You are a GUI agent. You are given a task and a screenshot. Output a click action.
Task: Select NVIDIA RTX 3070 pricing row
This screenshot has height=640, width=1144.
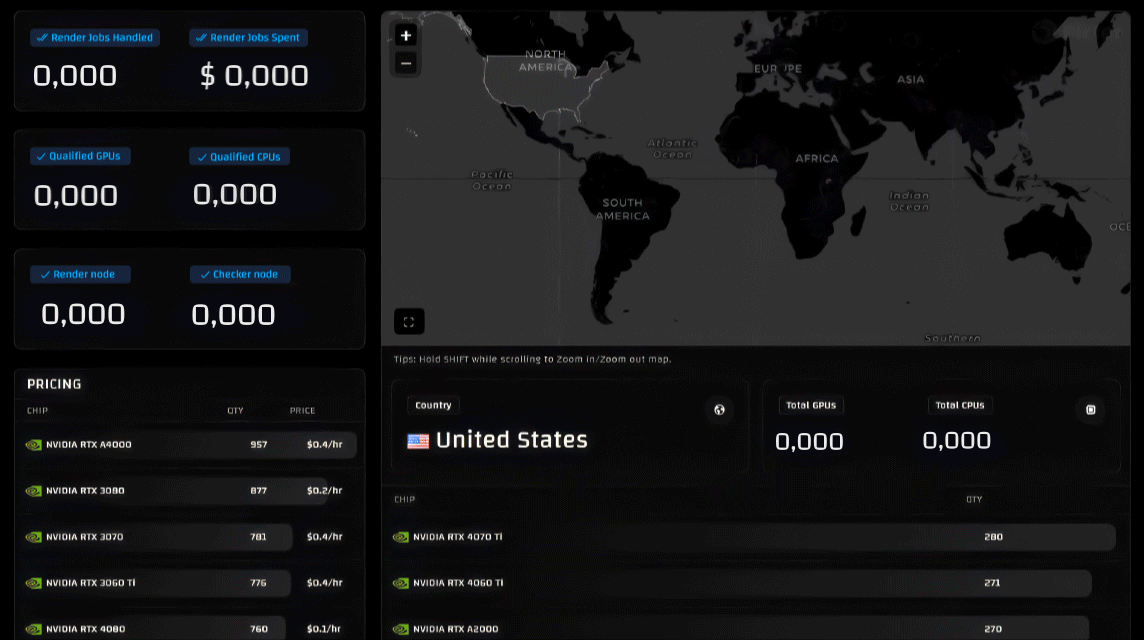pyautogui.click(x=190, y=536)
